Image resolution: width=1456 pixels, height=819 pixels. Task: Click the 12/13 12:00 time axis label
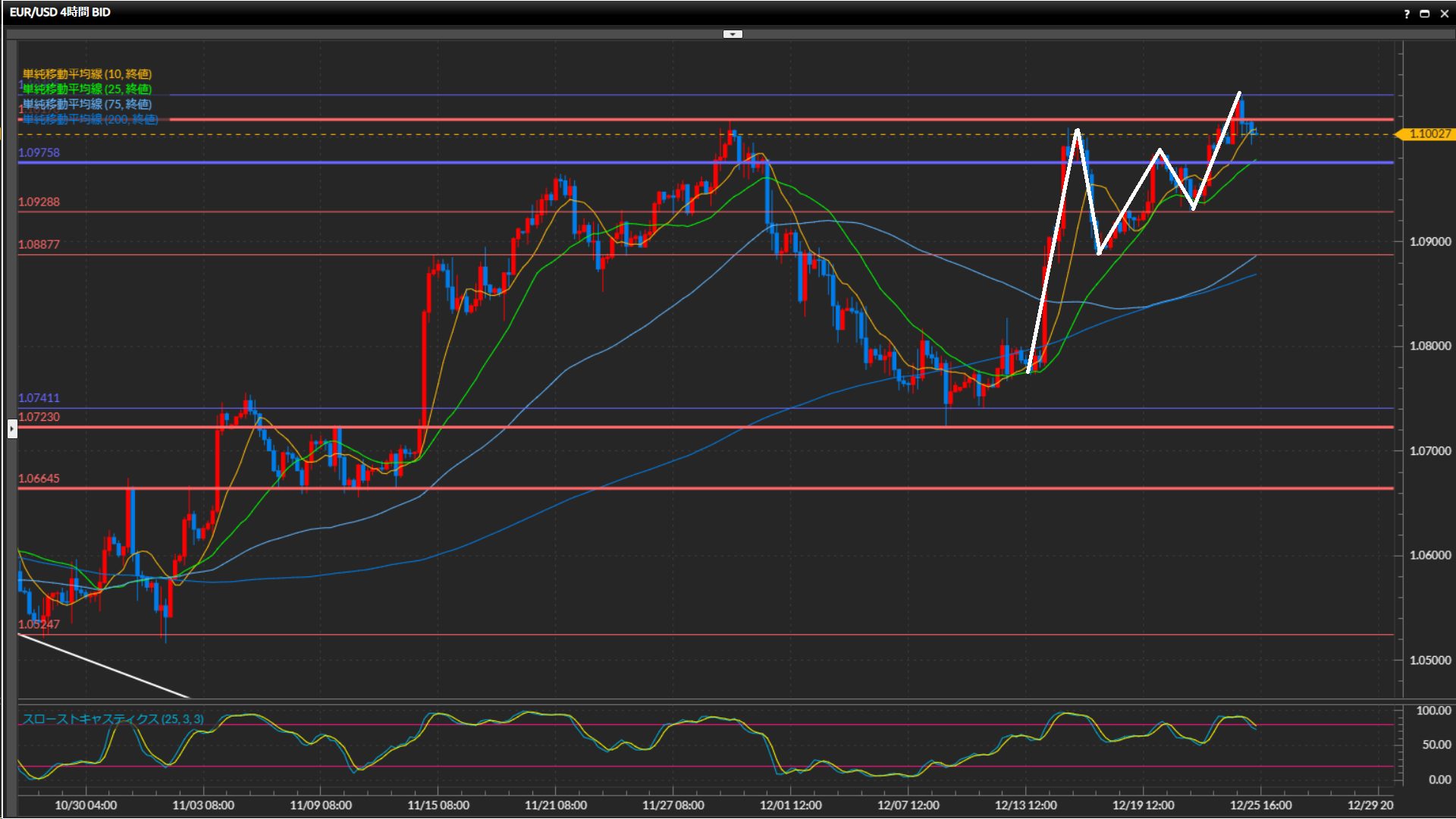(x=1025, y=805)
